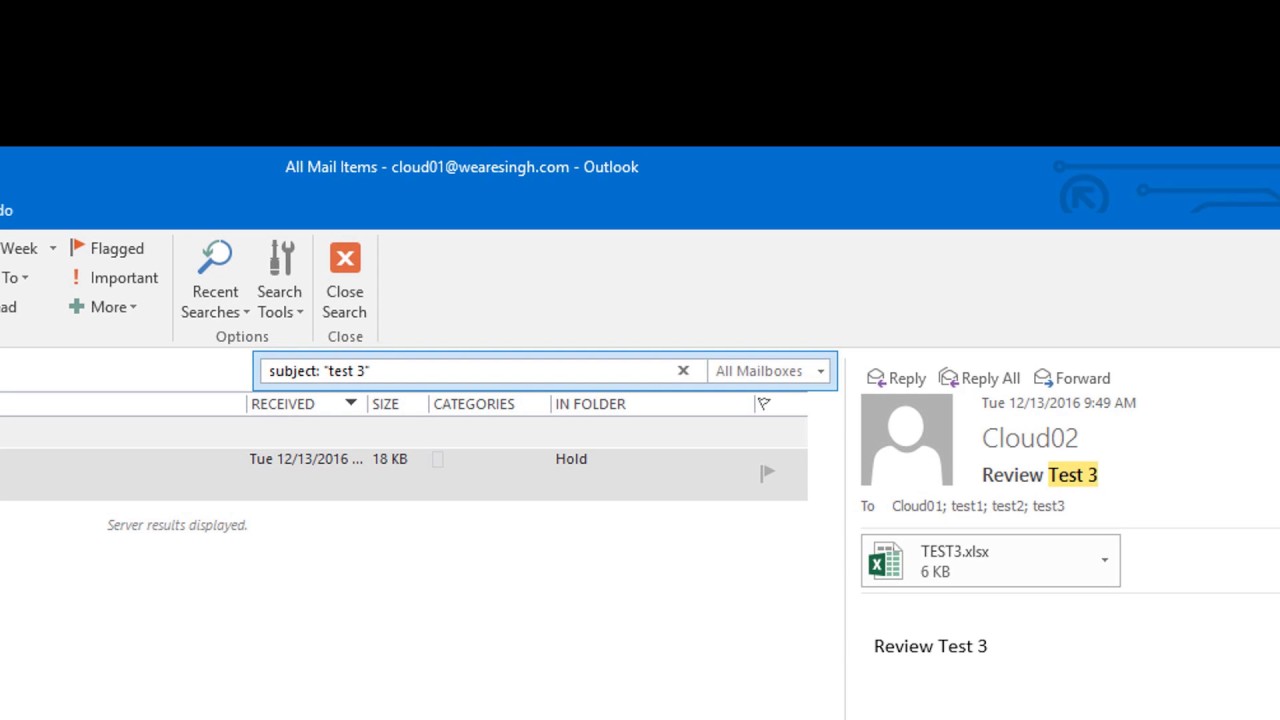Expand the Week dropdown arrow

click(53, 249)
